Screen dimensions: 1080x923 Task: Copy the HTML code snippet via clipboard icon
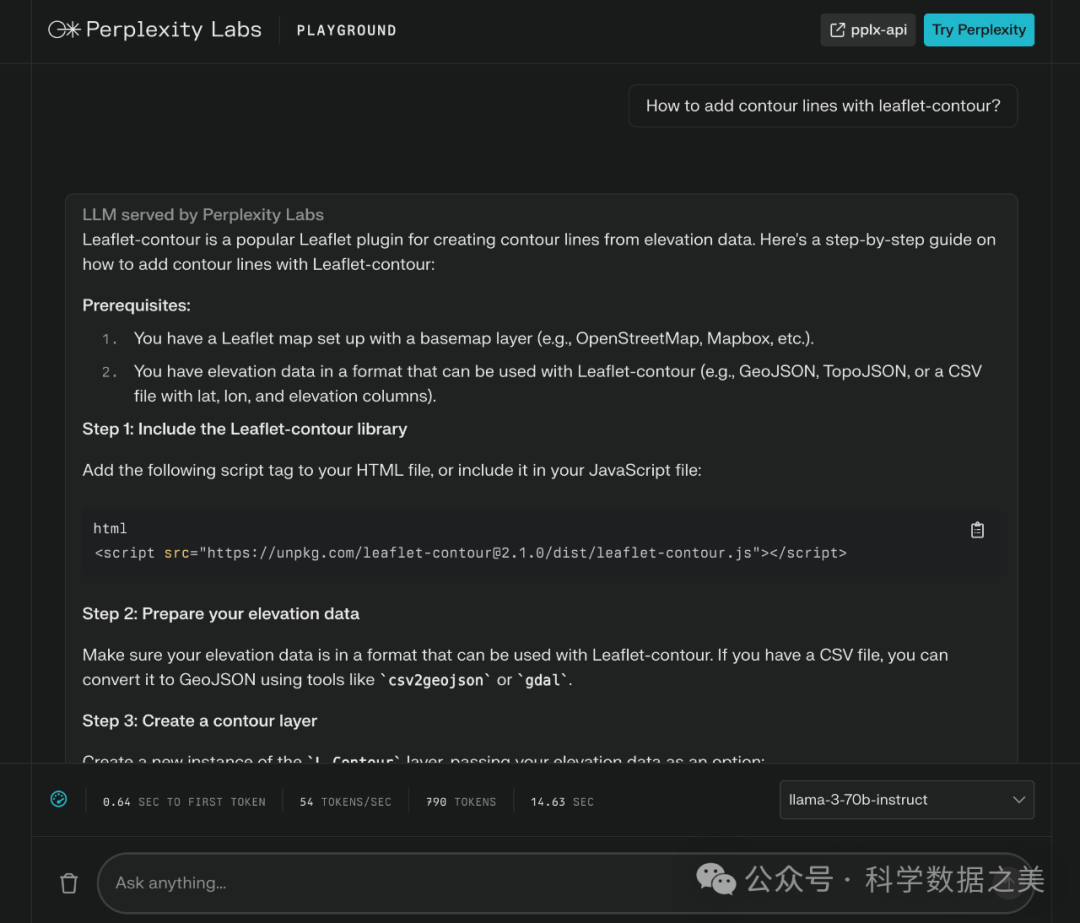coord(977,530)
